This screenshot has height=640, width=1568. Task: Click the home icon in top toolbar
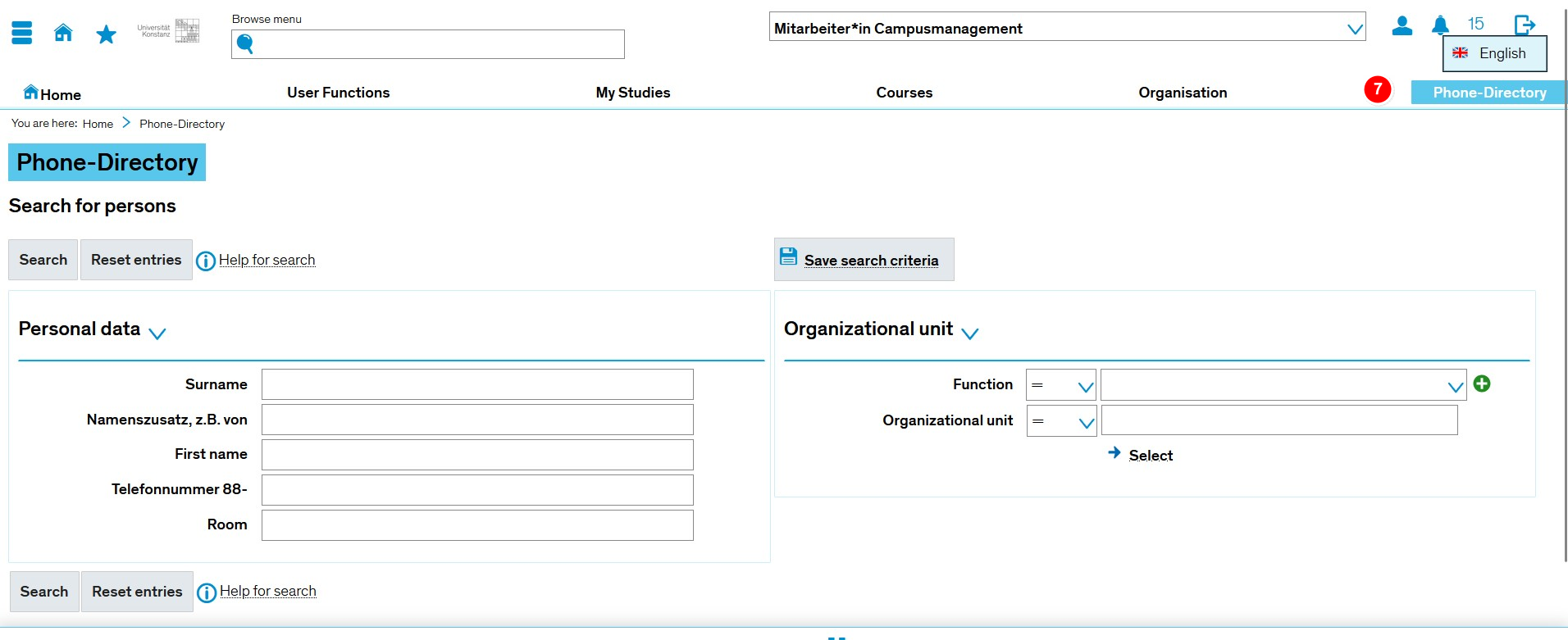coord(63,33)
